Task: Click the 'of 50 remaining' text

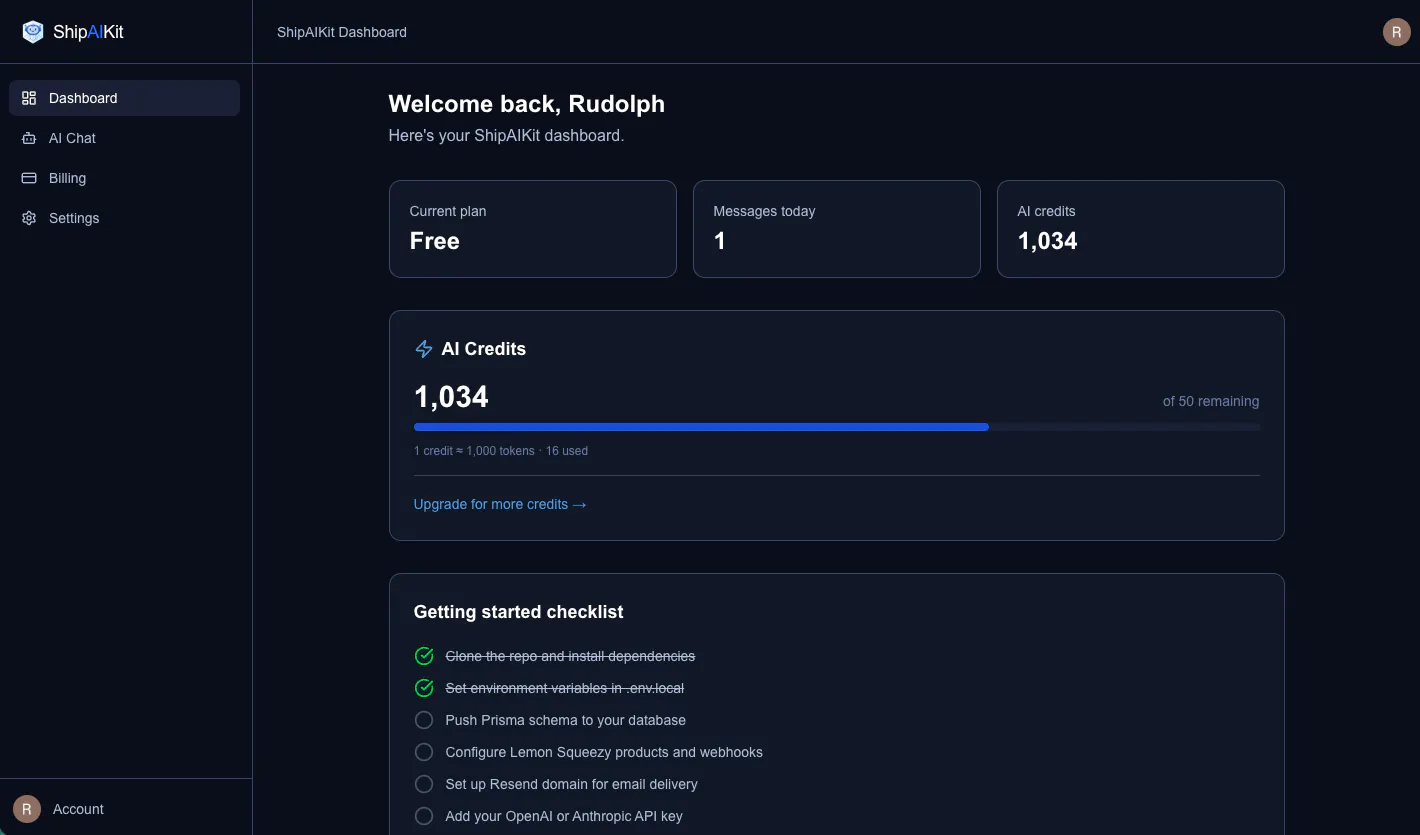Action: point(1211,401)
